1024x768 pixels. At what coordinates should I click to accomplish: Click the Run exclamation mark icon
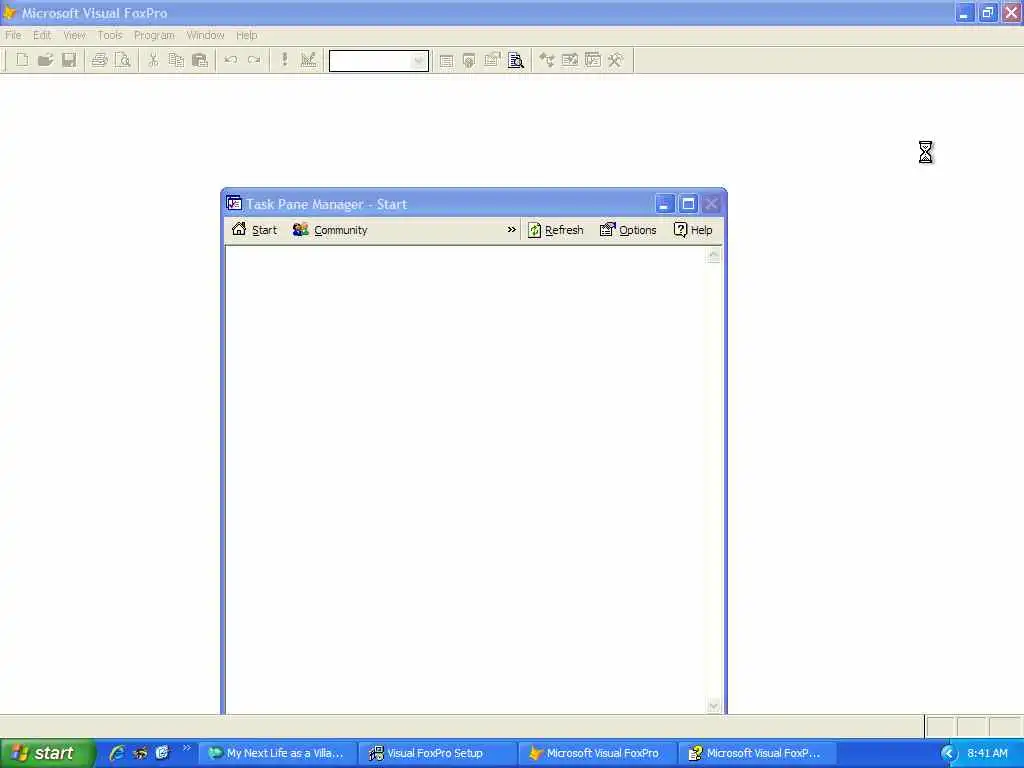tap(284, 61)
